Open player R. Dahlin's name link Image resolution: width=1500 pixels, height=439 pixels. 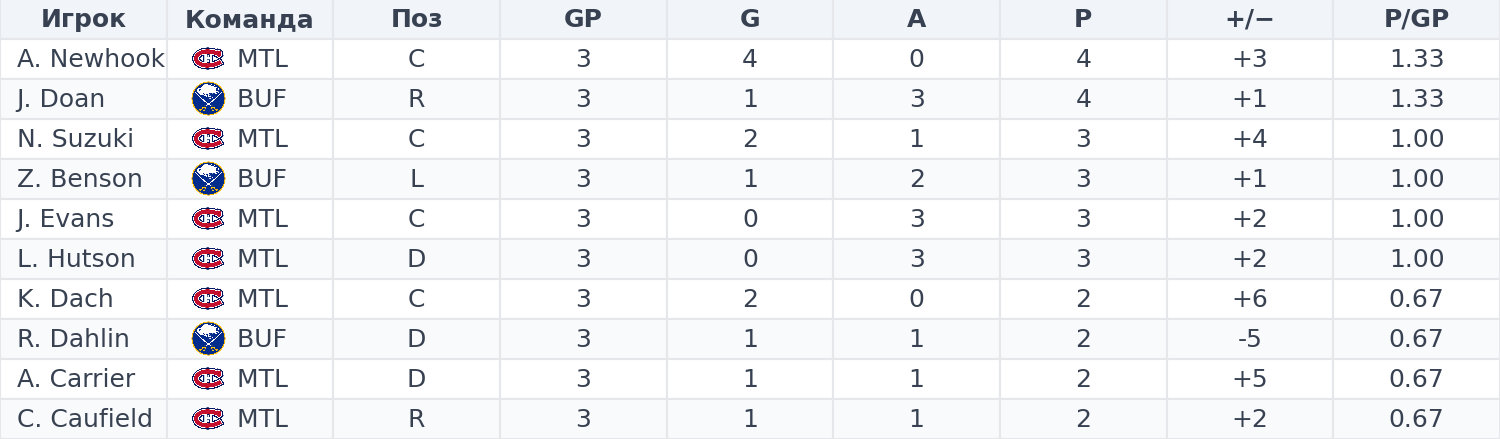pos(73,339)
